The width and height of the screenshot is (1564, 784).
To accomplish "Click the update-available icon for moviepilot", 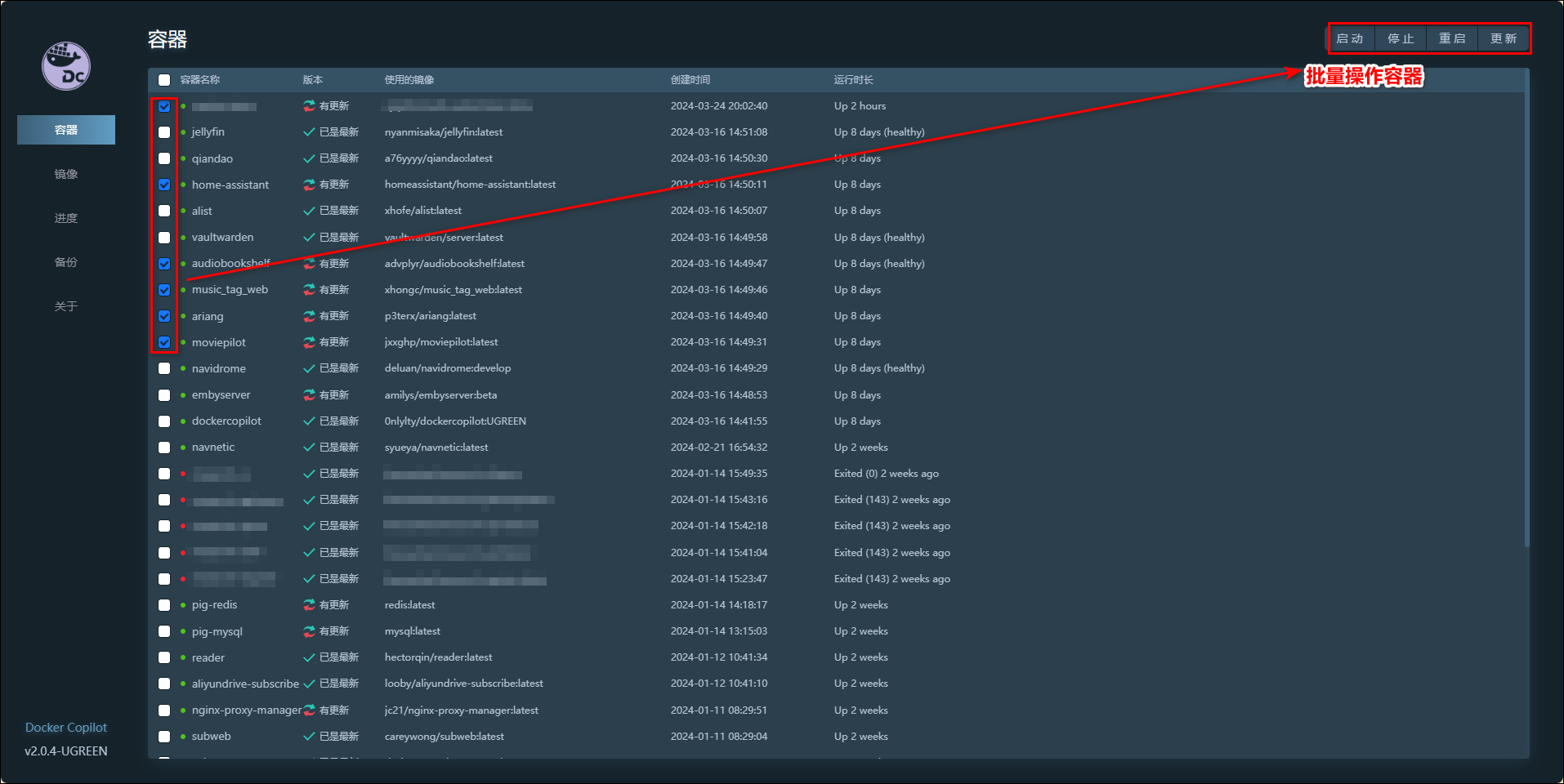I will click(309, 342).
